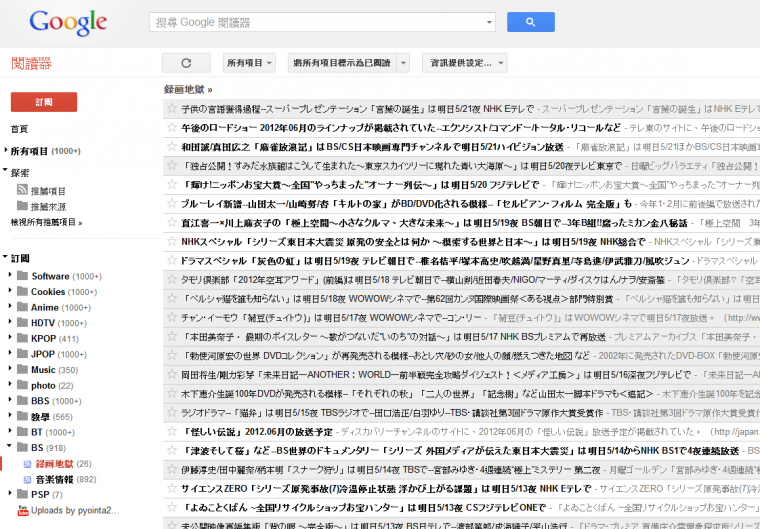The height and width of the screenshot is (529, 760).
Task: Collapse the 探索 section
Action: pyautogui.click(x=5, y=171)
